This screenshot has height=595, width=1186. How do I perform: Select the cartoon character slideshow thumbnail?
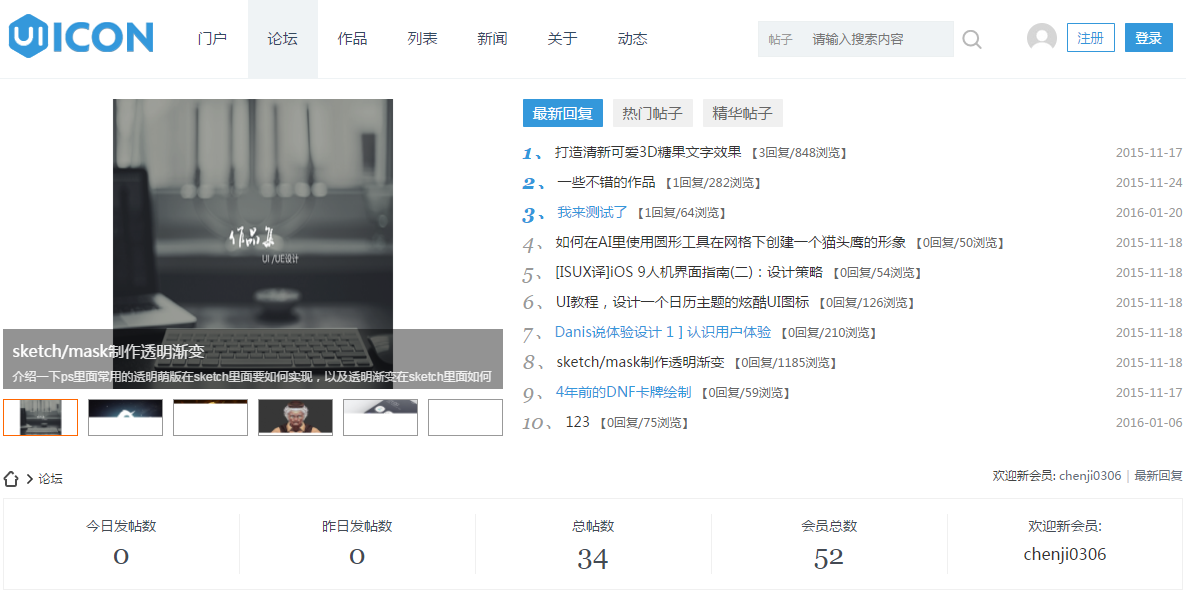[295, 417]
